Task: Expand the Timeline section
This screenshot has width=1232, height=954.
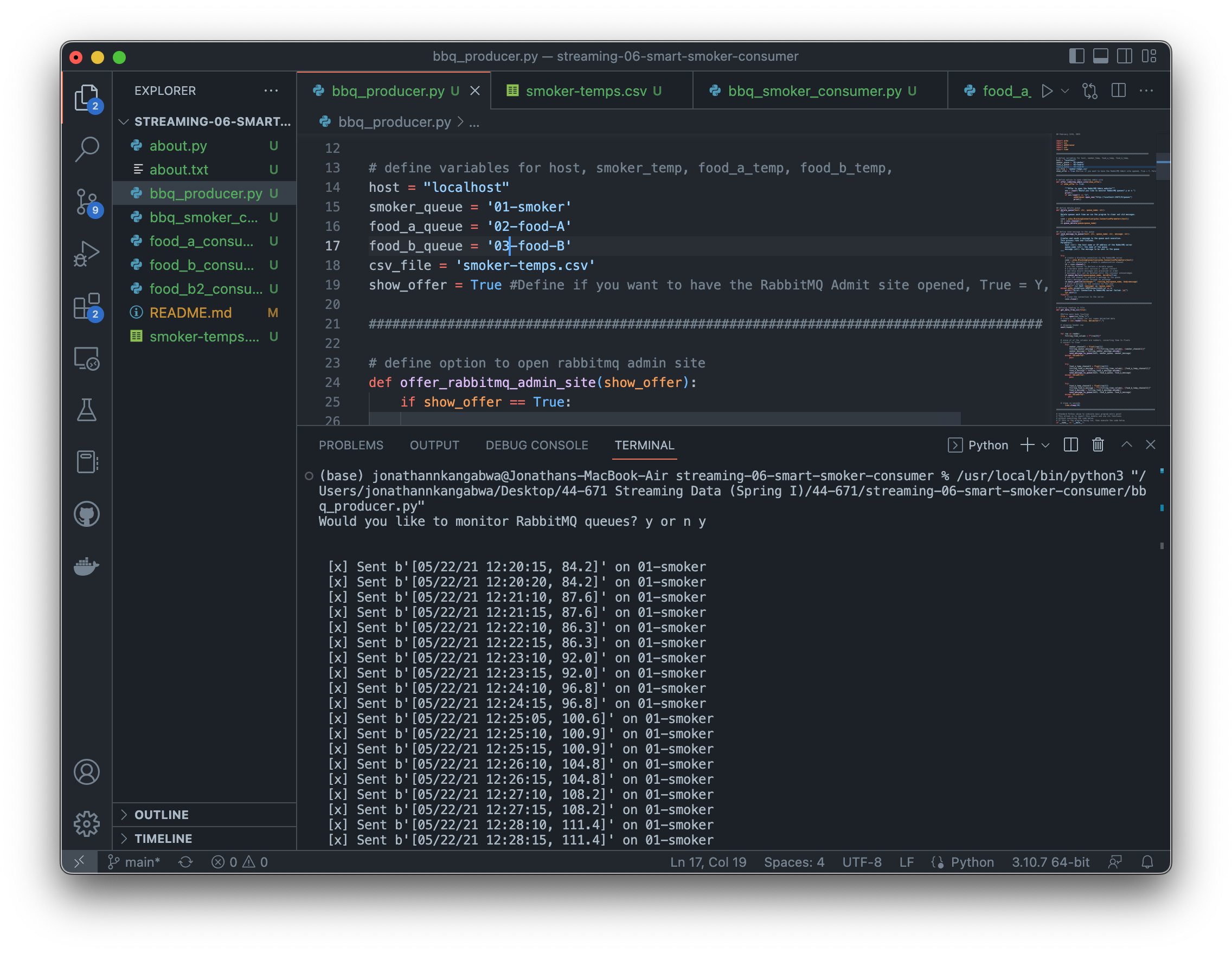Action: (163, 839)
